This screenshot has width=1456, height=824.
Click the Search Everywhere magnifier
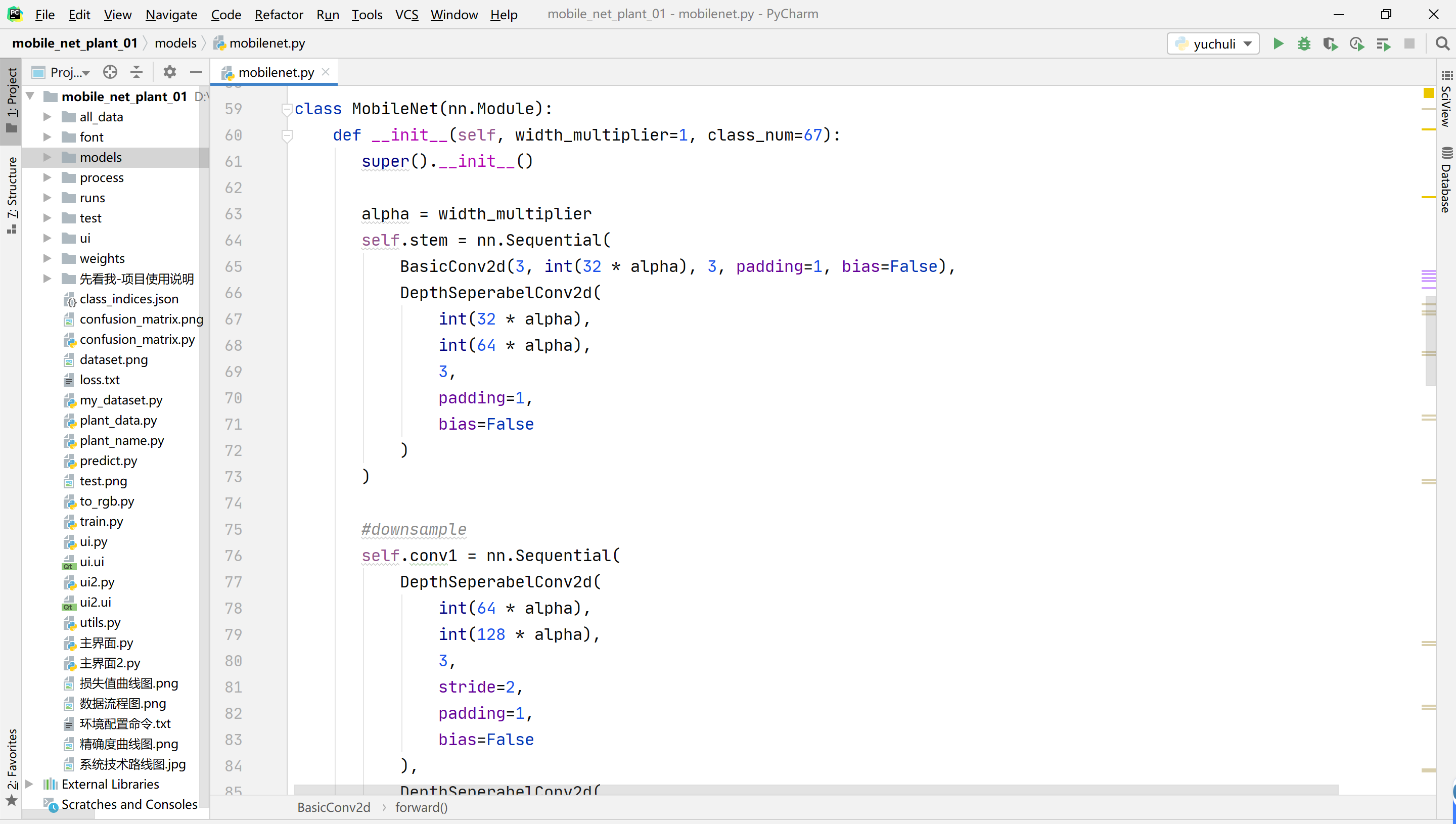click(1442, 43)
